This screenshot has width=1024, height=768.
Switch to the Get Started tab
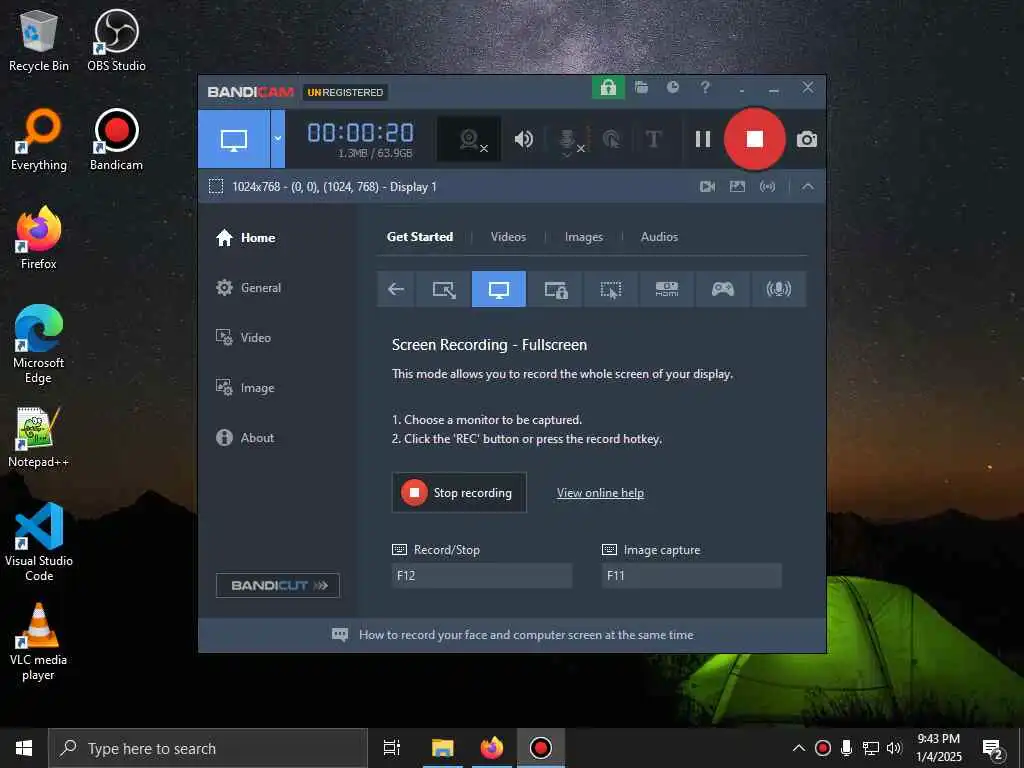(420, 237)
